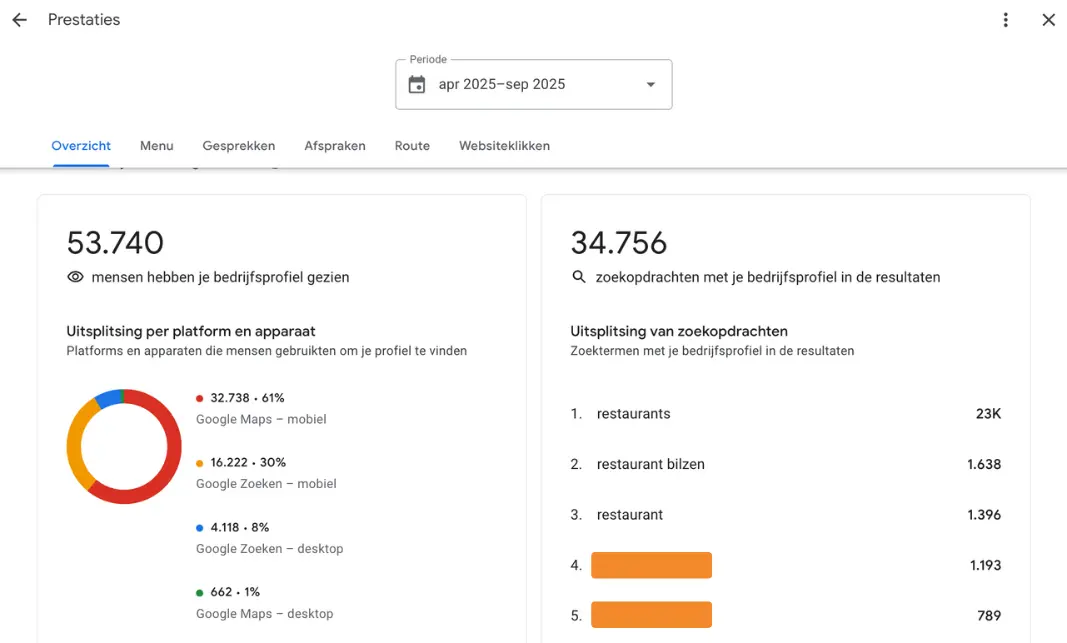The height and width of the screenshot is (643, 1067).
Task: Open the Websiteklikken tab
Action: tap(504, 146)
